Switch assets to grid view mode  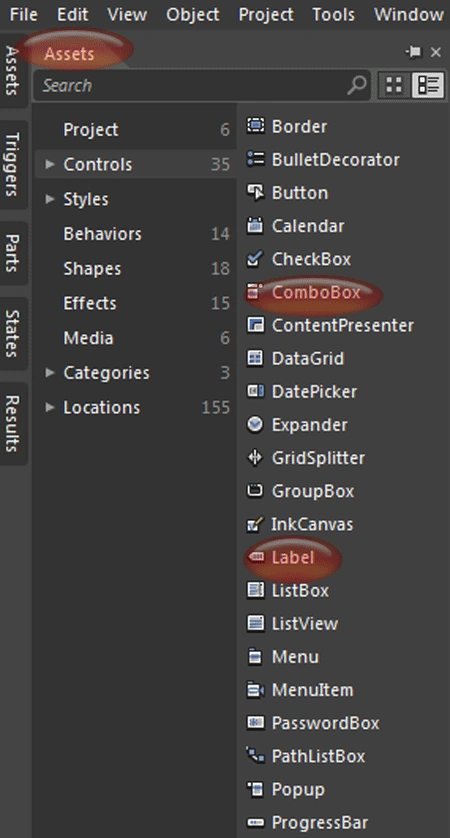point(394,85)
